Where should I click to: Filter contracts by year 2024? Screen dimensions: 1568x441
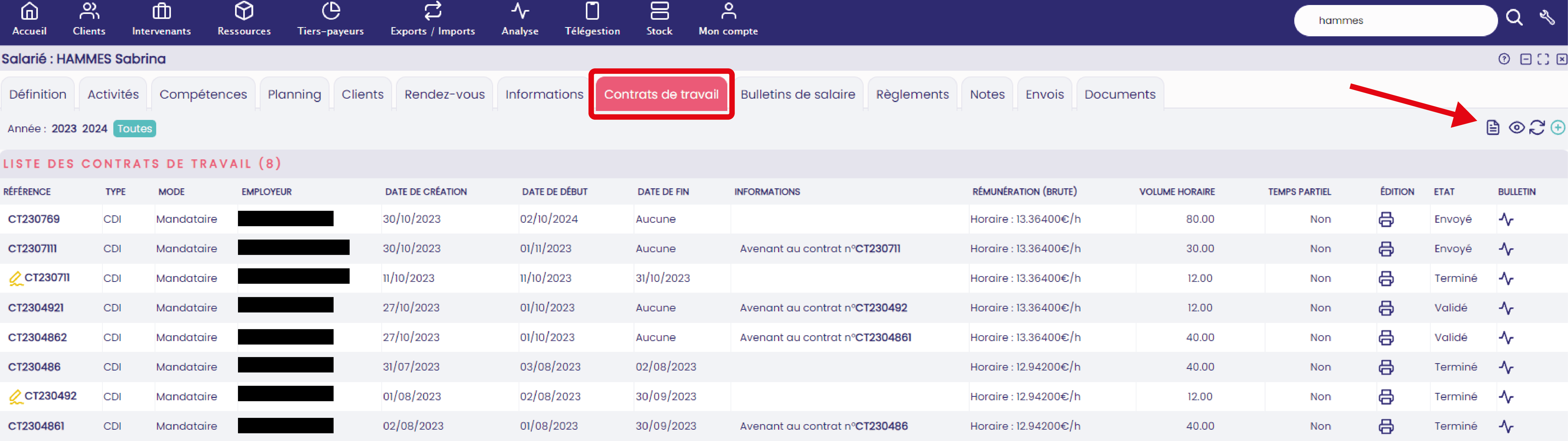(x=94, y=129)
